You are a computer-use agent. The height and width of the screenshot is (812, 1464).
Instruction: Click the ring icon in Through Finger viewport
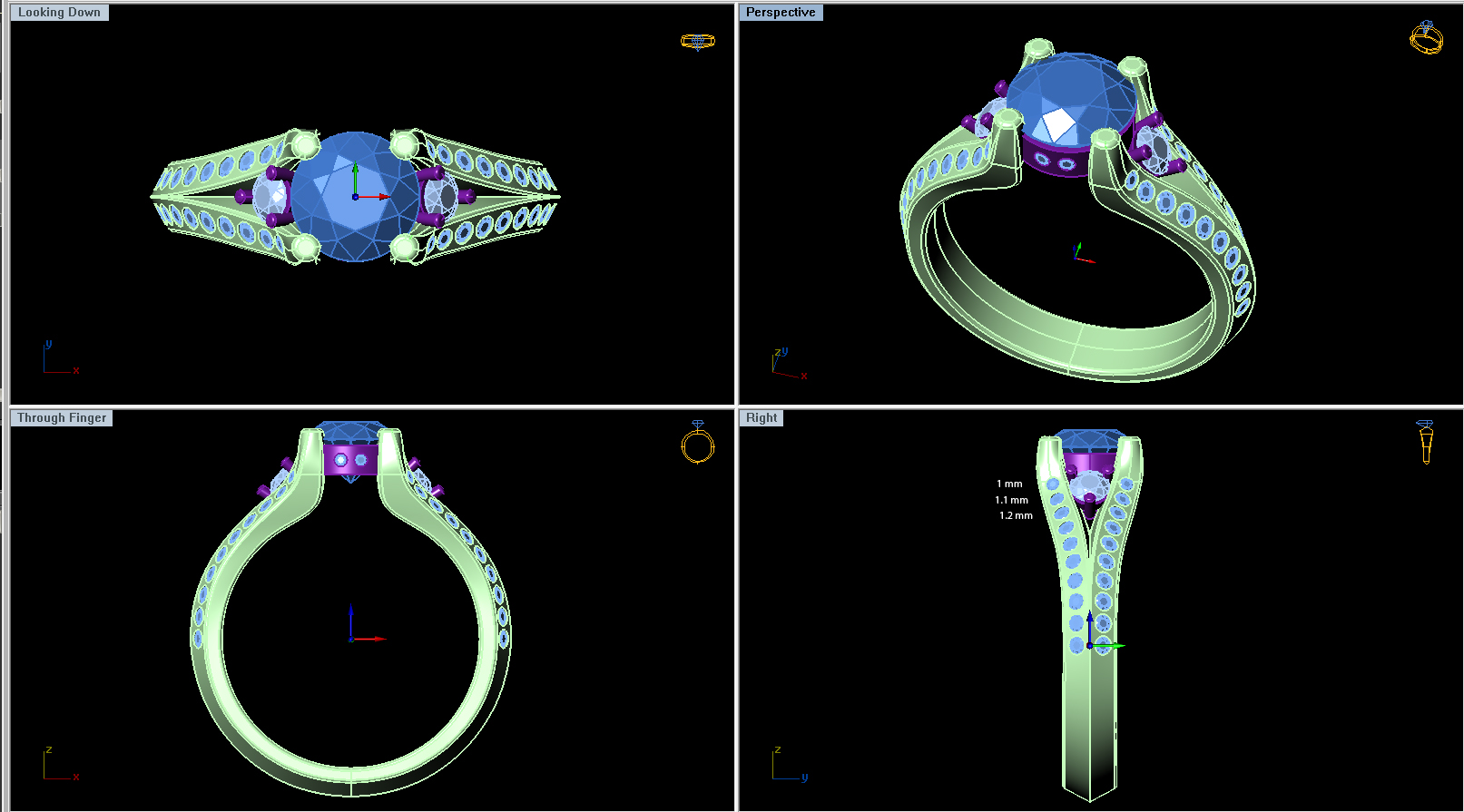point(697,443)
